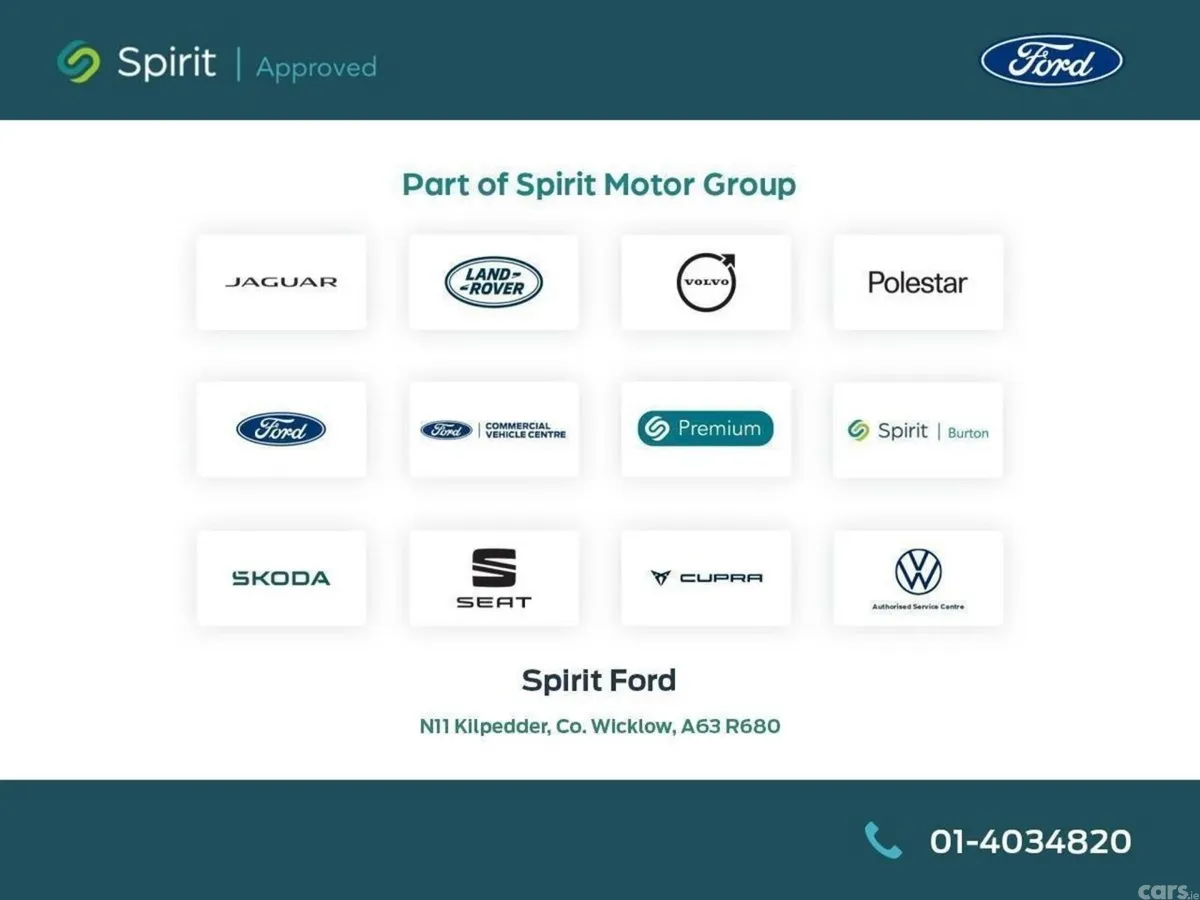Click the Spirit Approved logo in header
This screenshot has width=1200, height=900.
coord(217,63)
